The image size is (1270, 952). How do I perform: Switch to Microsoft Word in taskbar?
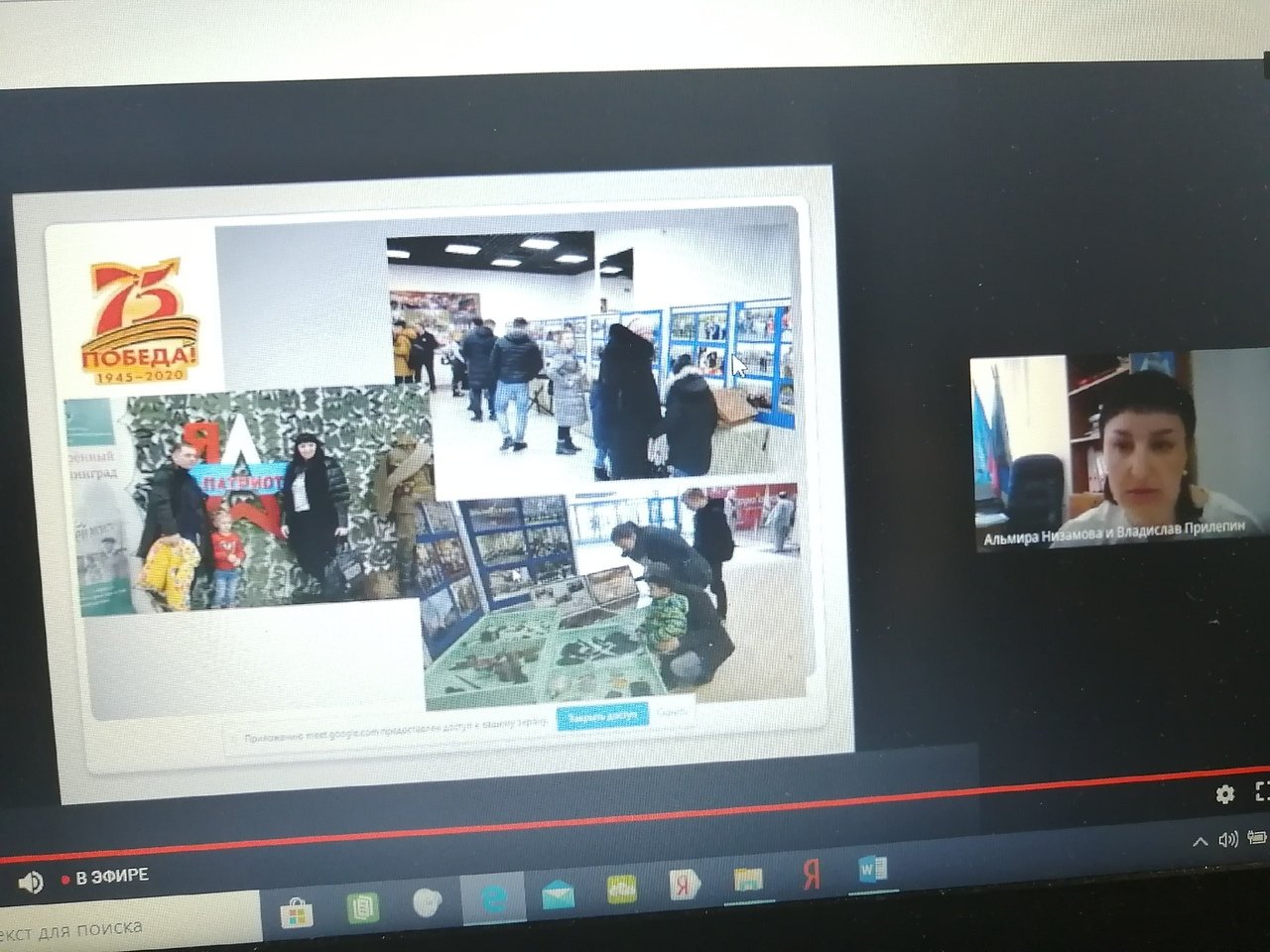pos(872,871)
